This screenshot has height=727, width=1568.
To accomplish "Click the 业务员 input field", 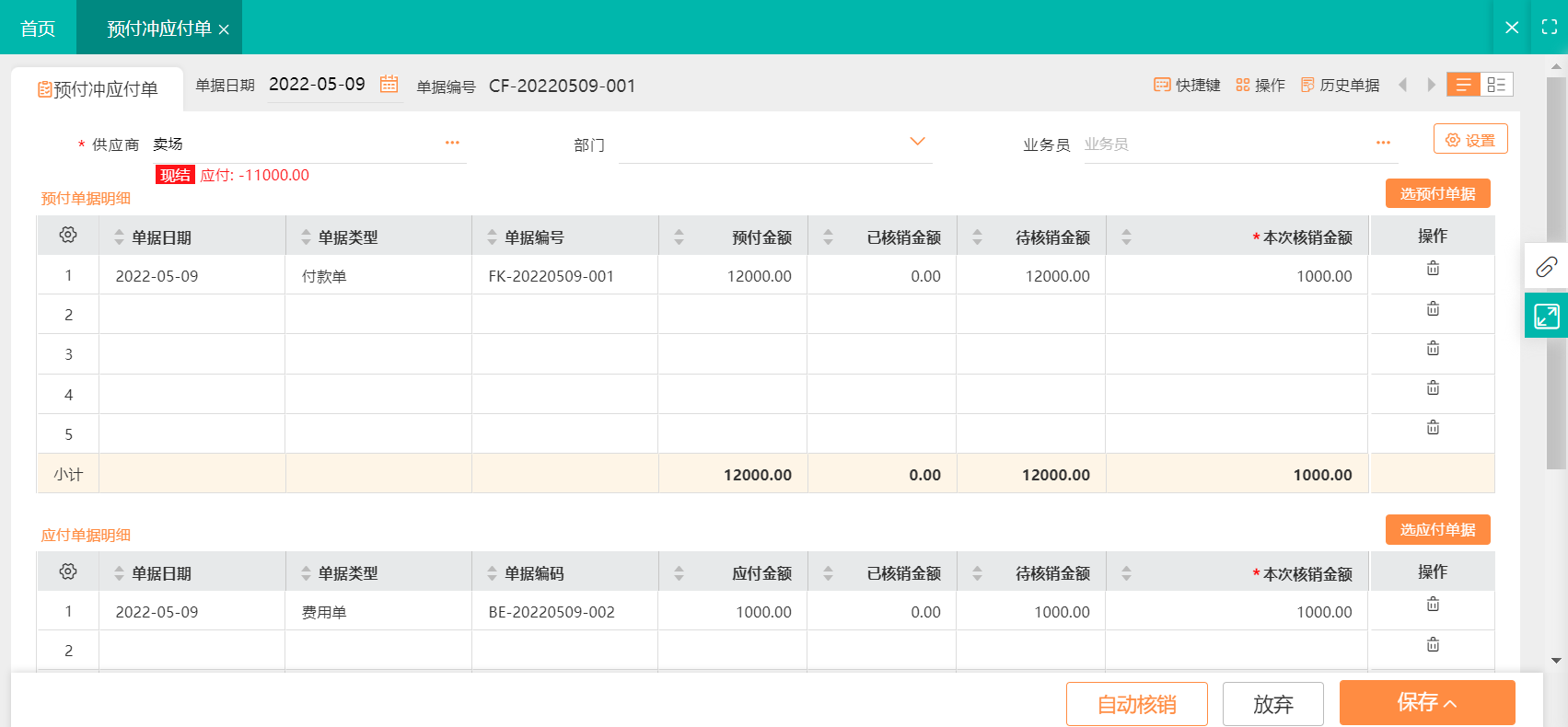I will click(1225, 144).
